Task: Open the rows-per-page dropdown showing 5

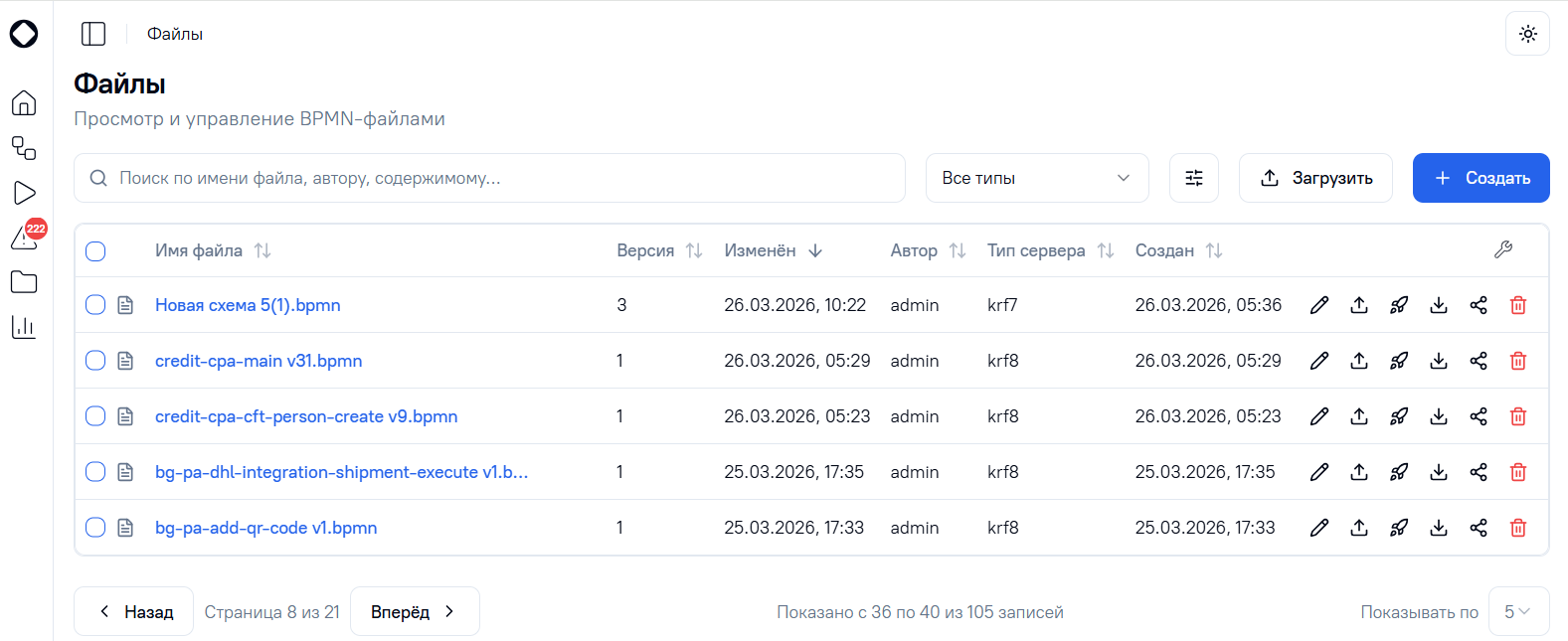Action: pyautogui.click(x=1518, y=611)
